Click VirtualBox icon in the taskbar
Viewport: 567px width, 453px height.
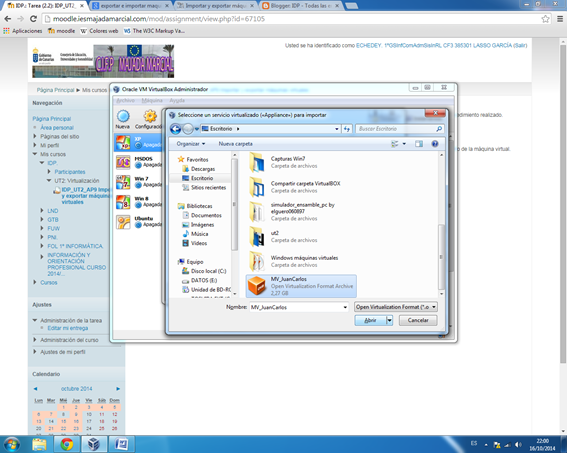94,444
